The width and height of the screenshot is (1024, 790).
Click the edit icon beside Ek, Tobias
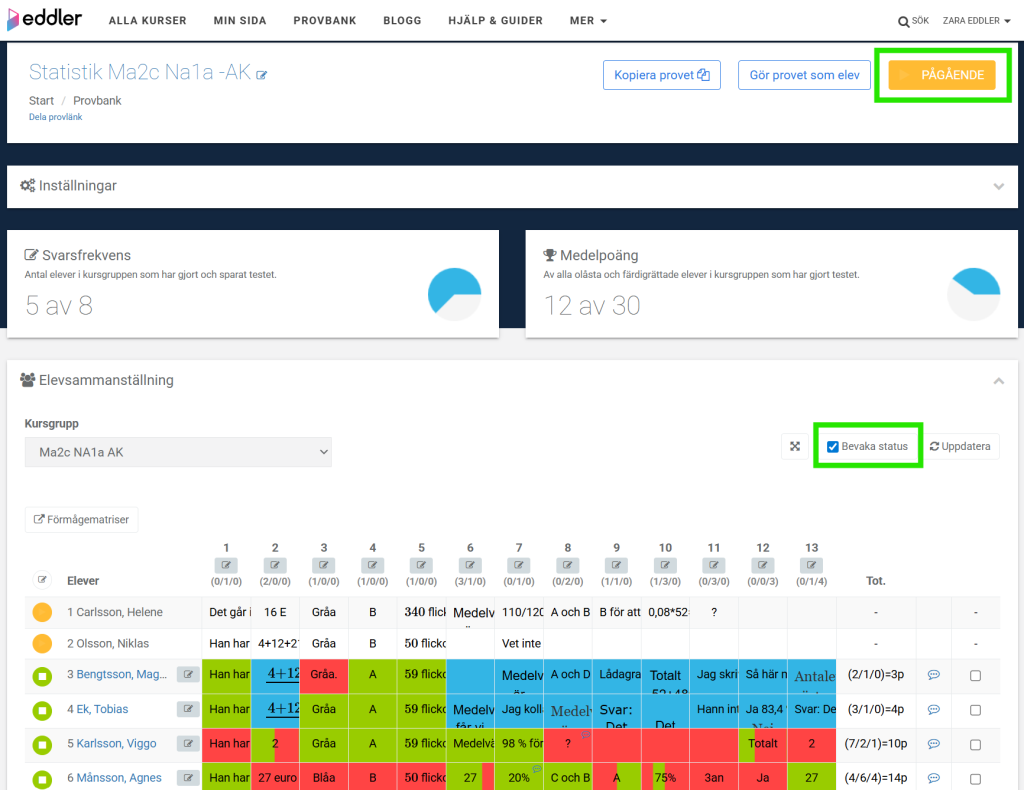(x=188, y=709)
